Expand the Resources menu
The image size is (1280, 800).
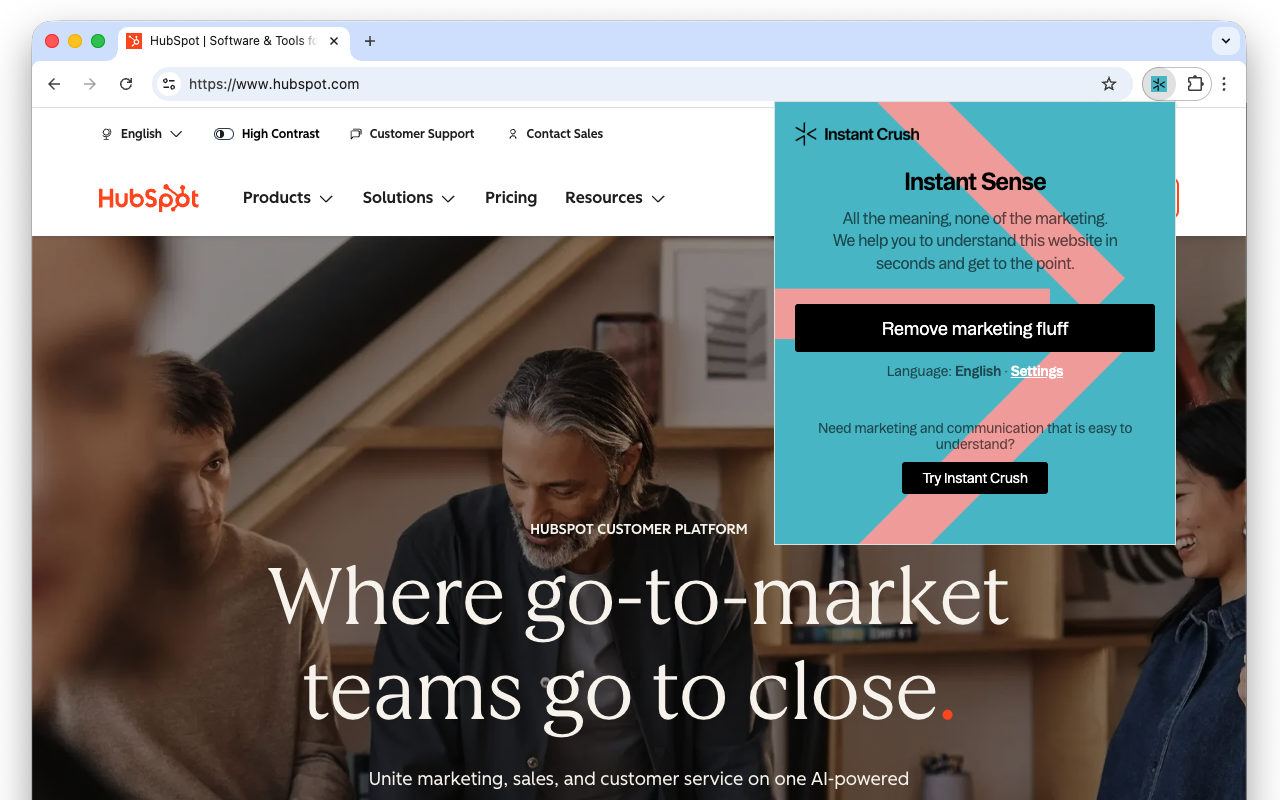click(615, 198)
